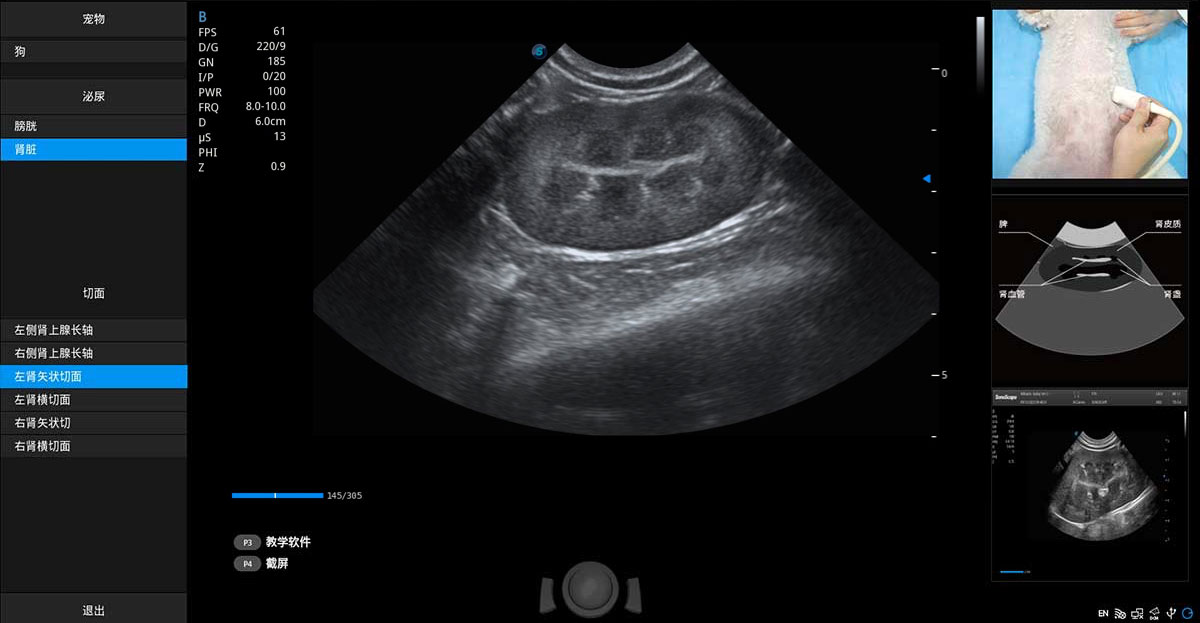Screen dimensions: 1200x623
Task: Click the Wi-Fi network status icon
Action: 1120,612
